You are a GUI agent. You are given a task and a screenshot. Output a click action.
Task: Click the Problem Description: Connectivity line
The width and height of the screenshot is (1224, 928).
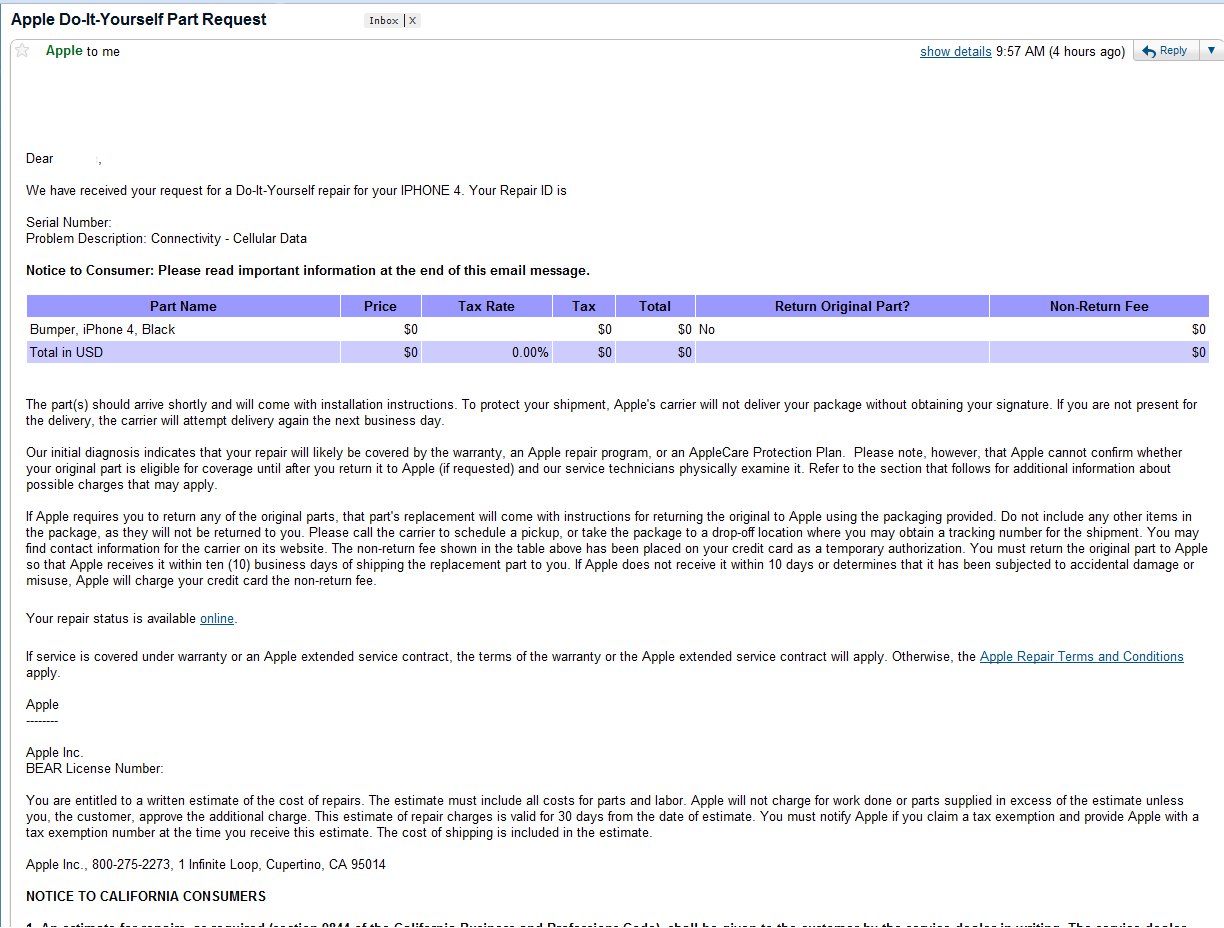tap(166, 239)
